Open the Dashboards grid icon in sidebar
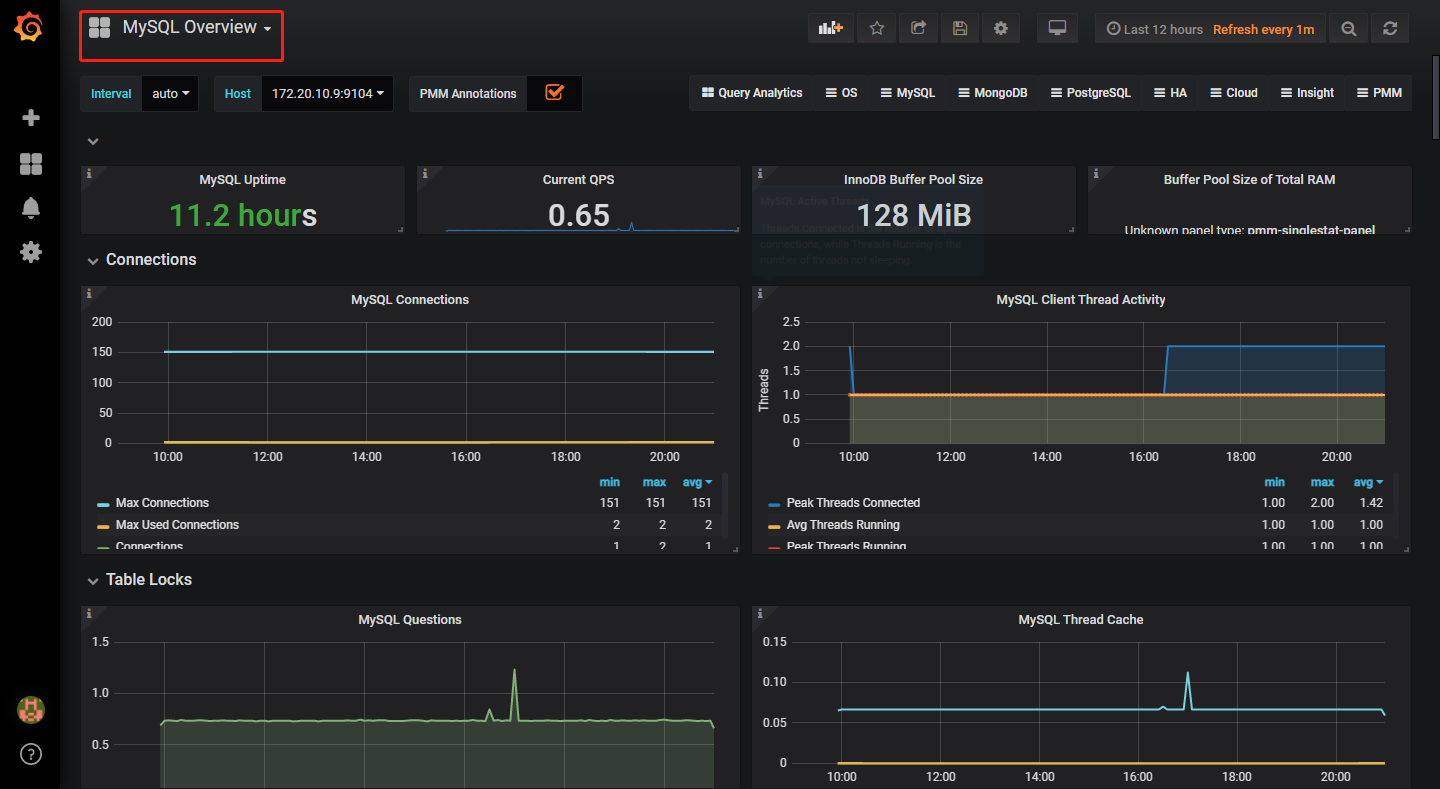Image resolution: width=1440 pixels, height=789 pixels. 31,164
